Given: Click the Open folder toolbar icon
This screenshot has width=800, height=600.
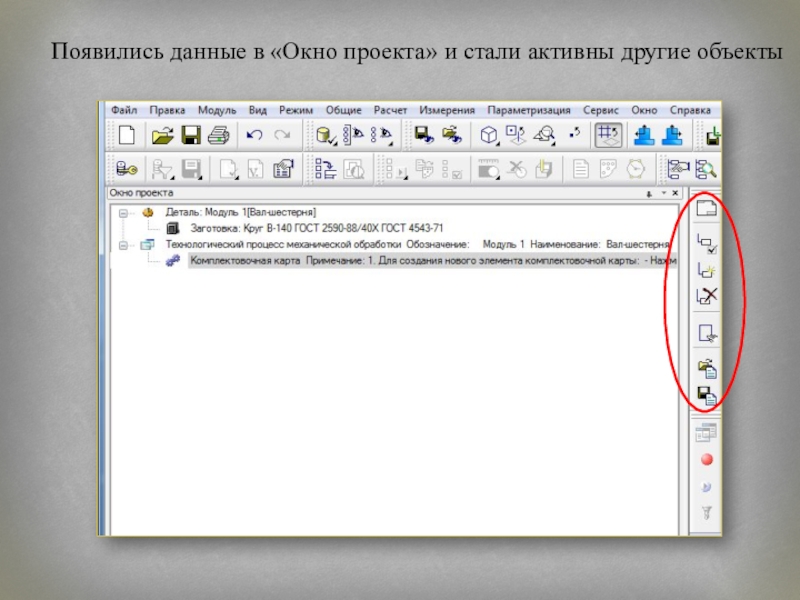Looking at the screenshot, I should point(163,136).
